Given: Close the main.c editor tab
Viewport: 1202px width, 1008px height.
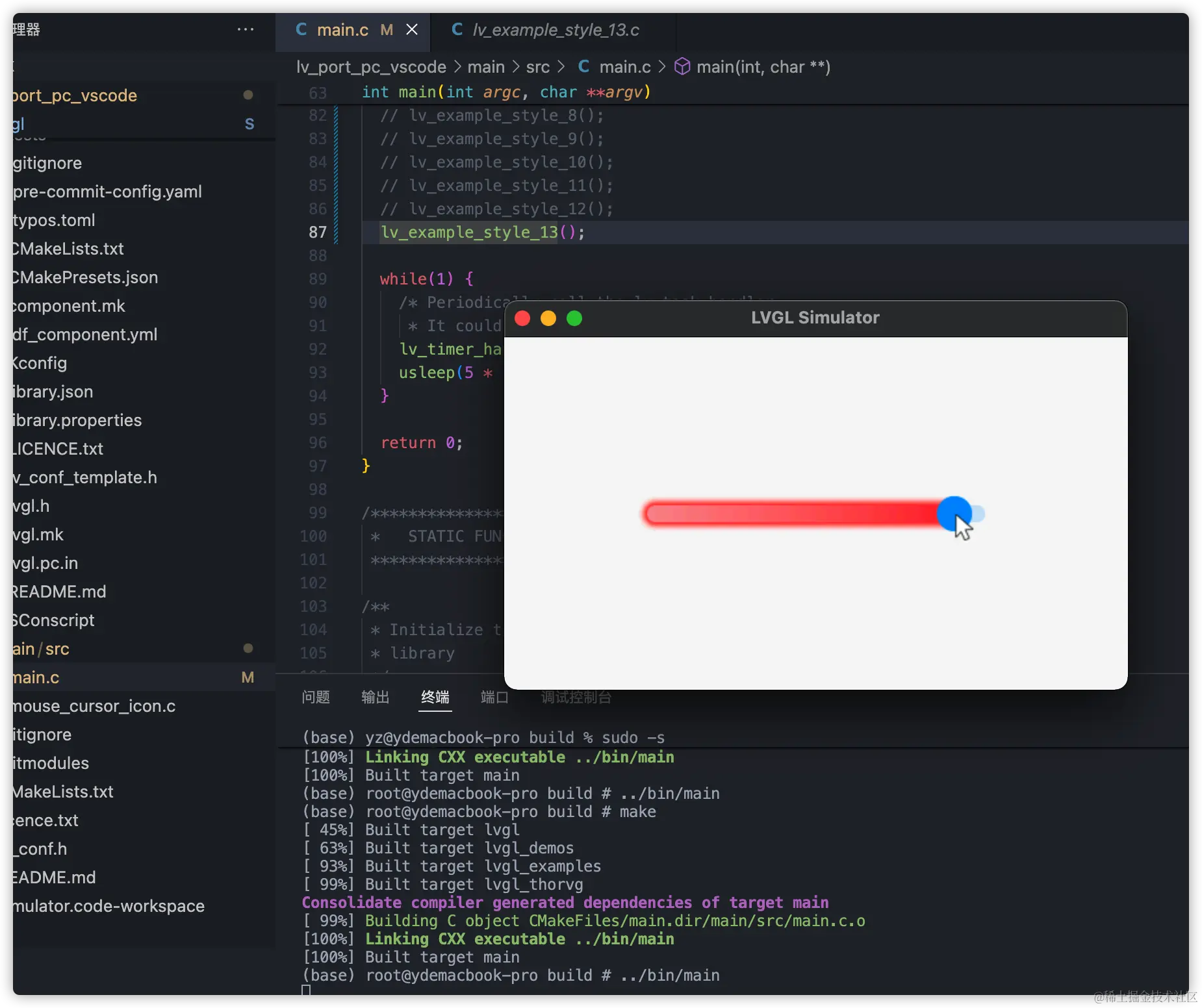Looking at the screenshot, I should pos(412,29).
